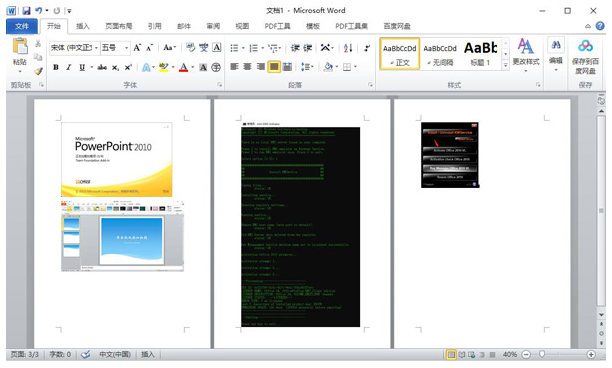
Task: Open the font color red A swatch
Action: tap(183, 67)
